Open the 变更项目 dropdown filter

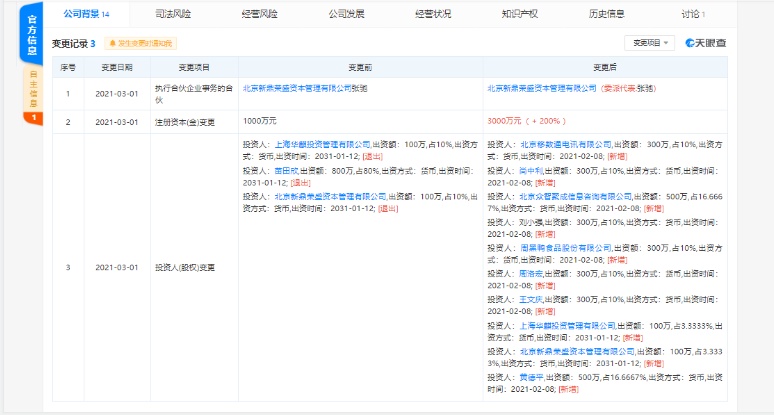click(x=651, y=43)
